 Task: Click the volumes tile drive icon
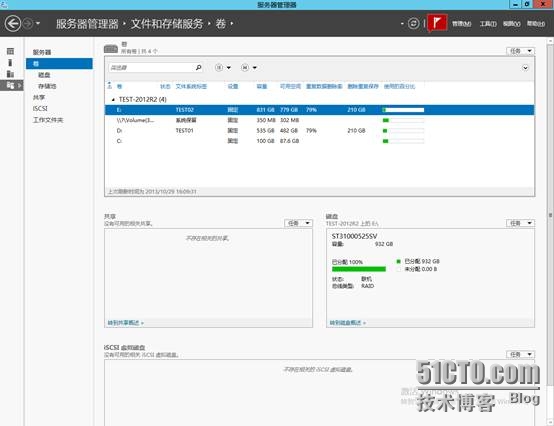(x=111, y=49)
